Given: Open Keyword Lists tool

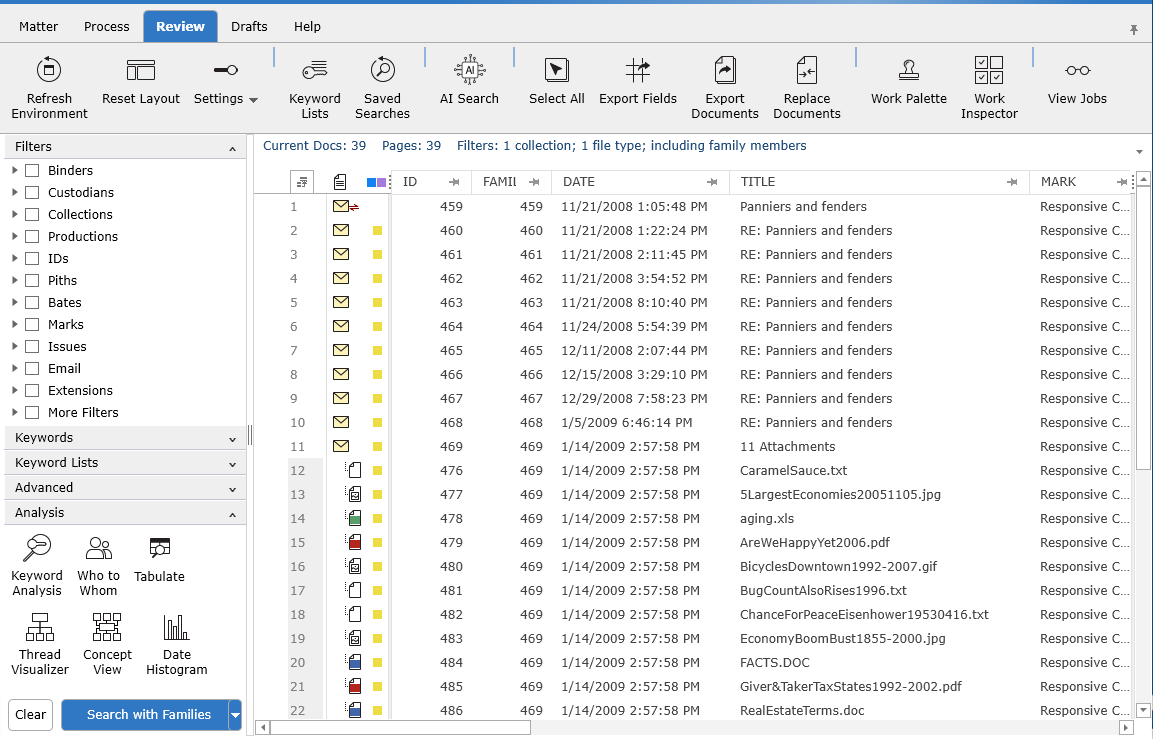Looking at the screenshot, I should (315, 89).
